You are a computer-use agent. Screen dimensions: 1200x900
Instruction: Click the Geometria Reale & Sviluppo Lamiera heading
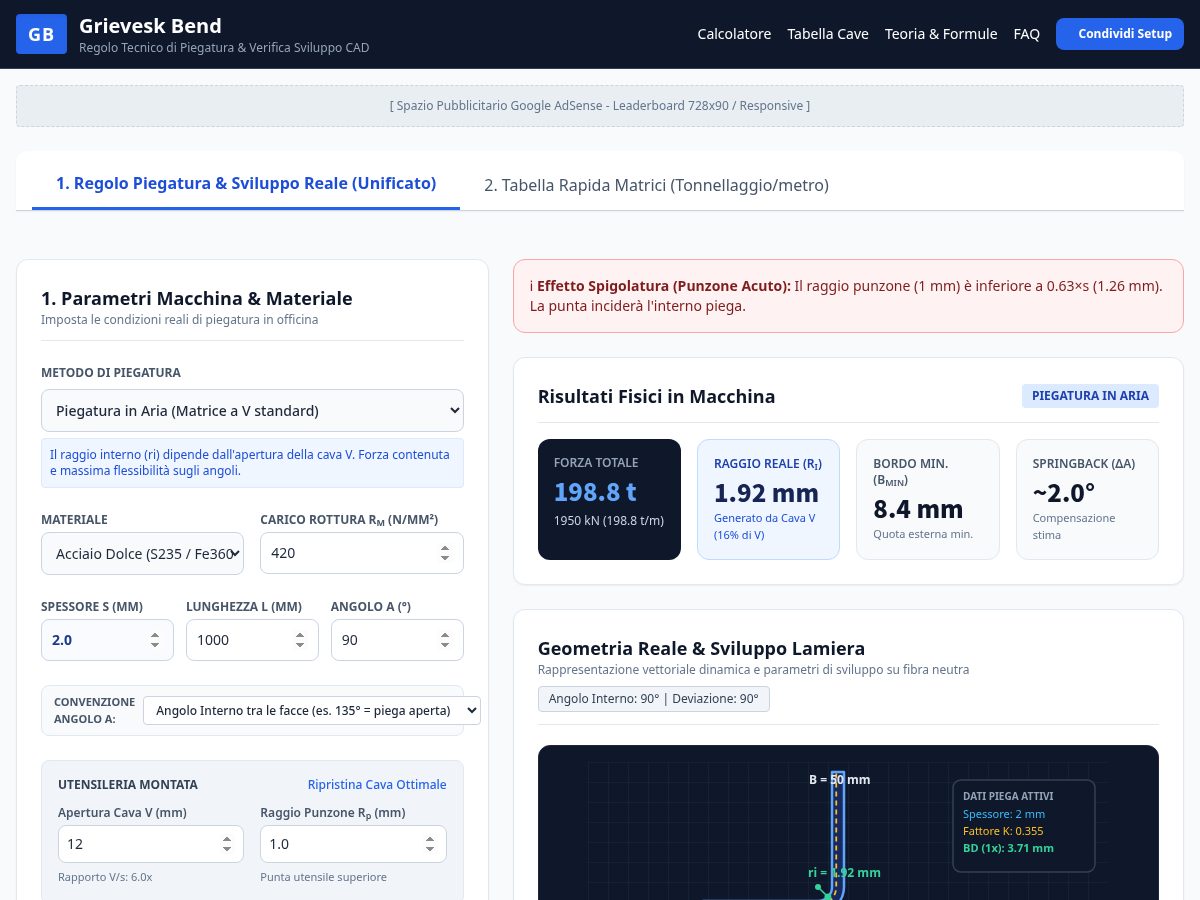click(x=701, y=648)
